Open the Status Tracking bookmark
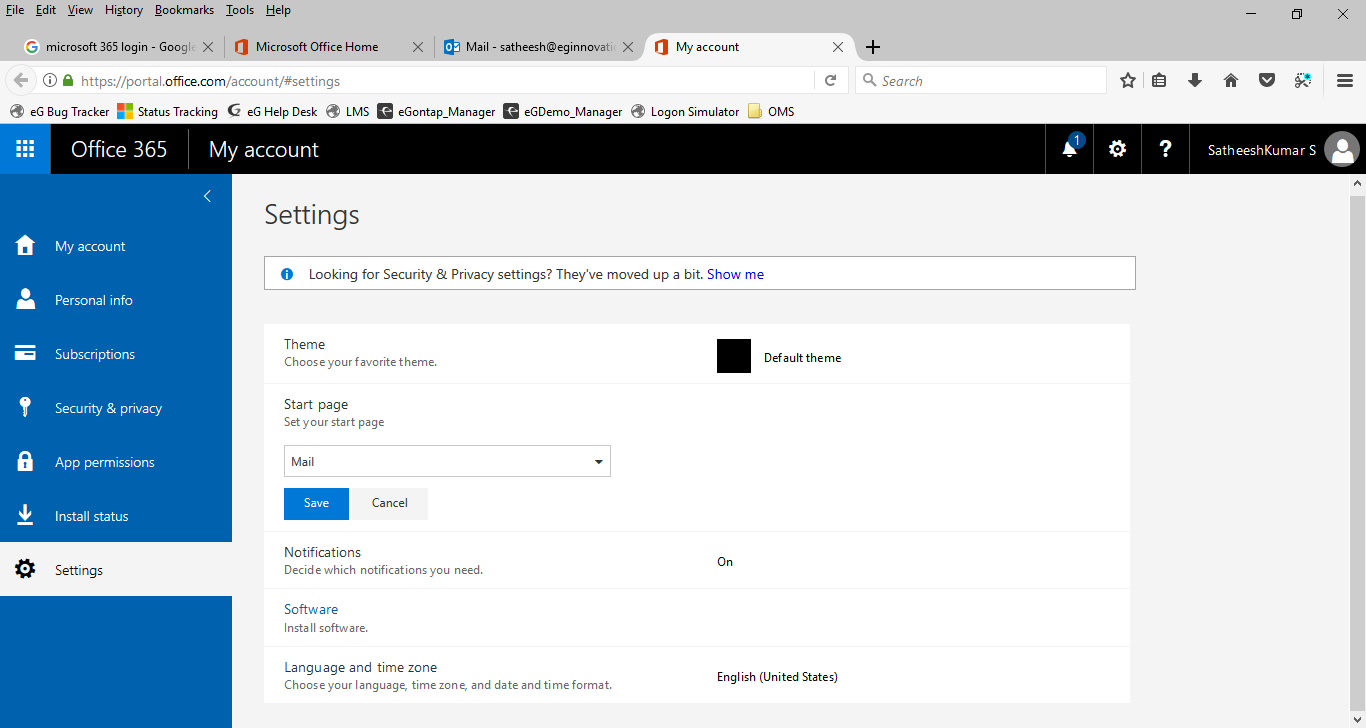The height and width of the screenshot is (728, 1366). coord(168,112)
